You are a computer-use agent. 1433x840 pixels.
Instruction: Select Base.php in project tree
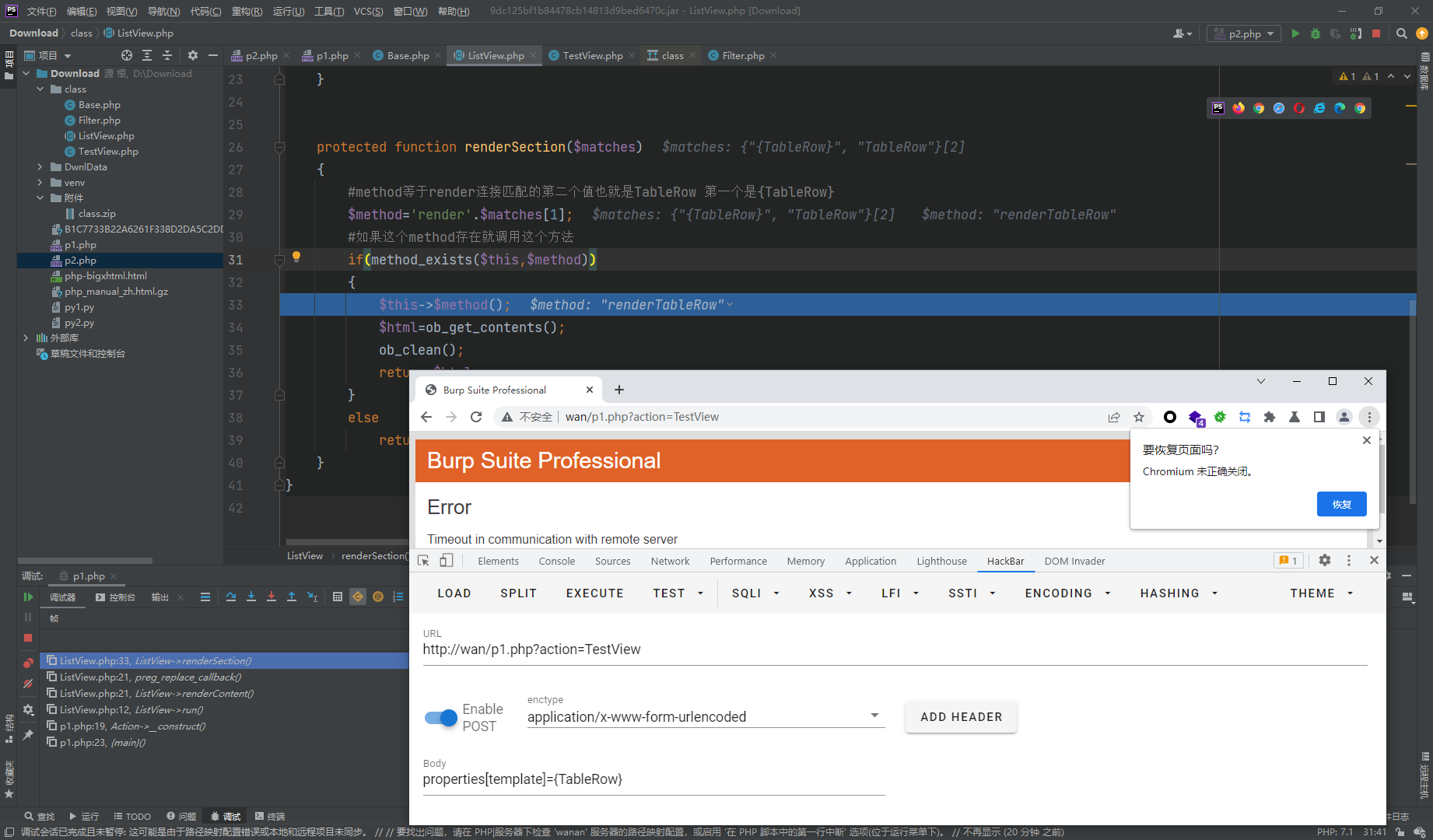tap(99, 105)
